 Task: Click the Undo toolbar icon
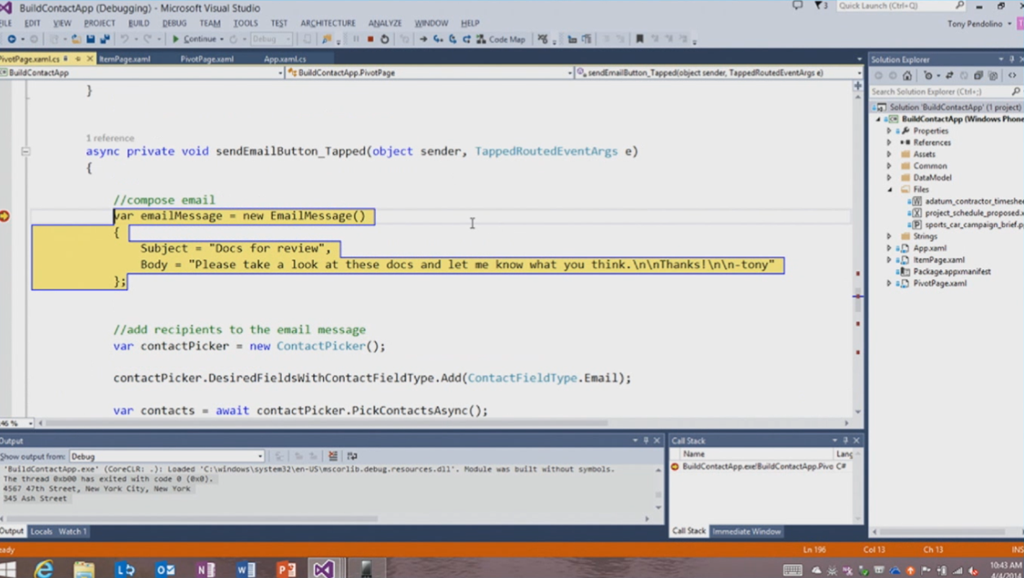(x=124, y=39)
